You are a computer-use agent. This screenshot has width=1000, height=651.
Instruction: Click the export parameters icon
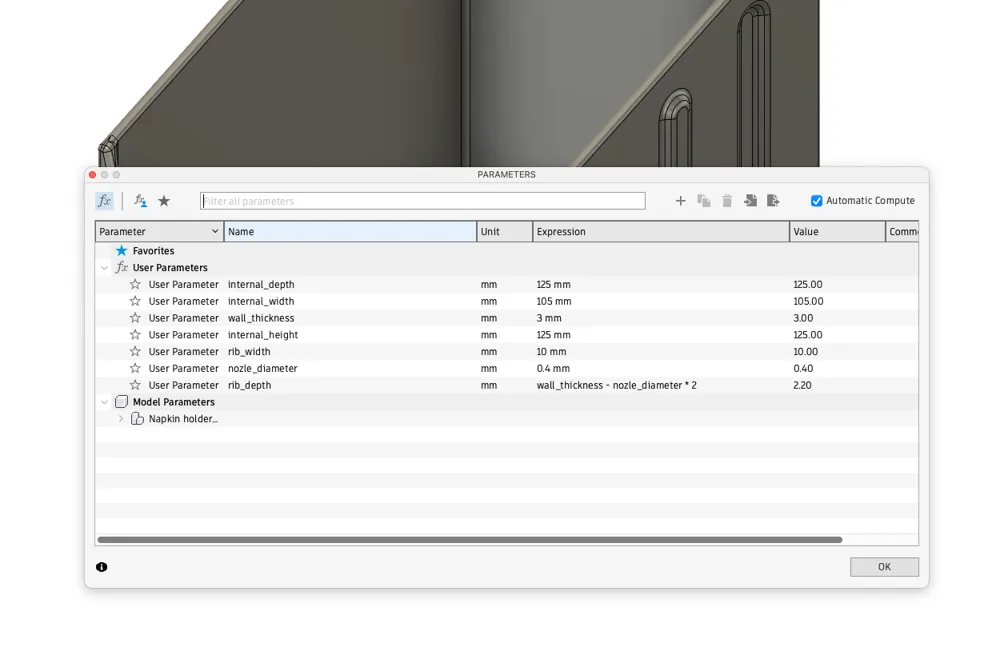[773, 201]
